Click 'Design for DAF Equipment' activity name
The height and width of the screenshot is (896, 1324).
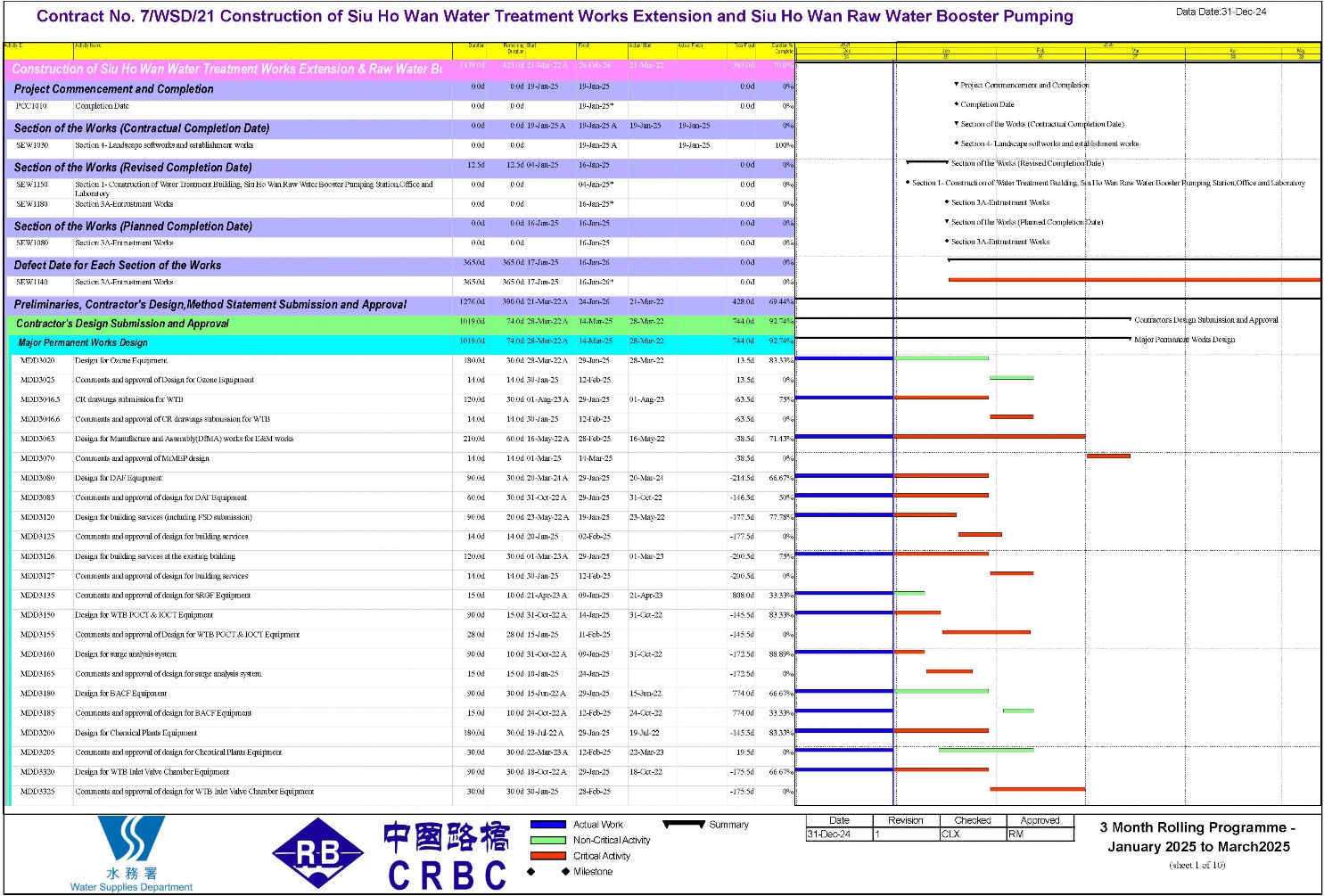[119, 479]
